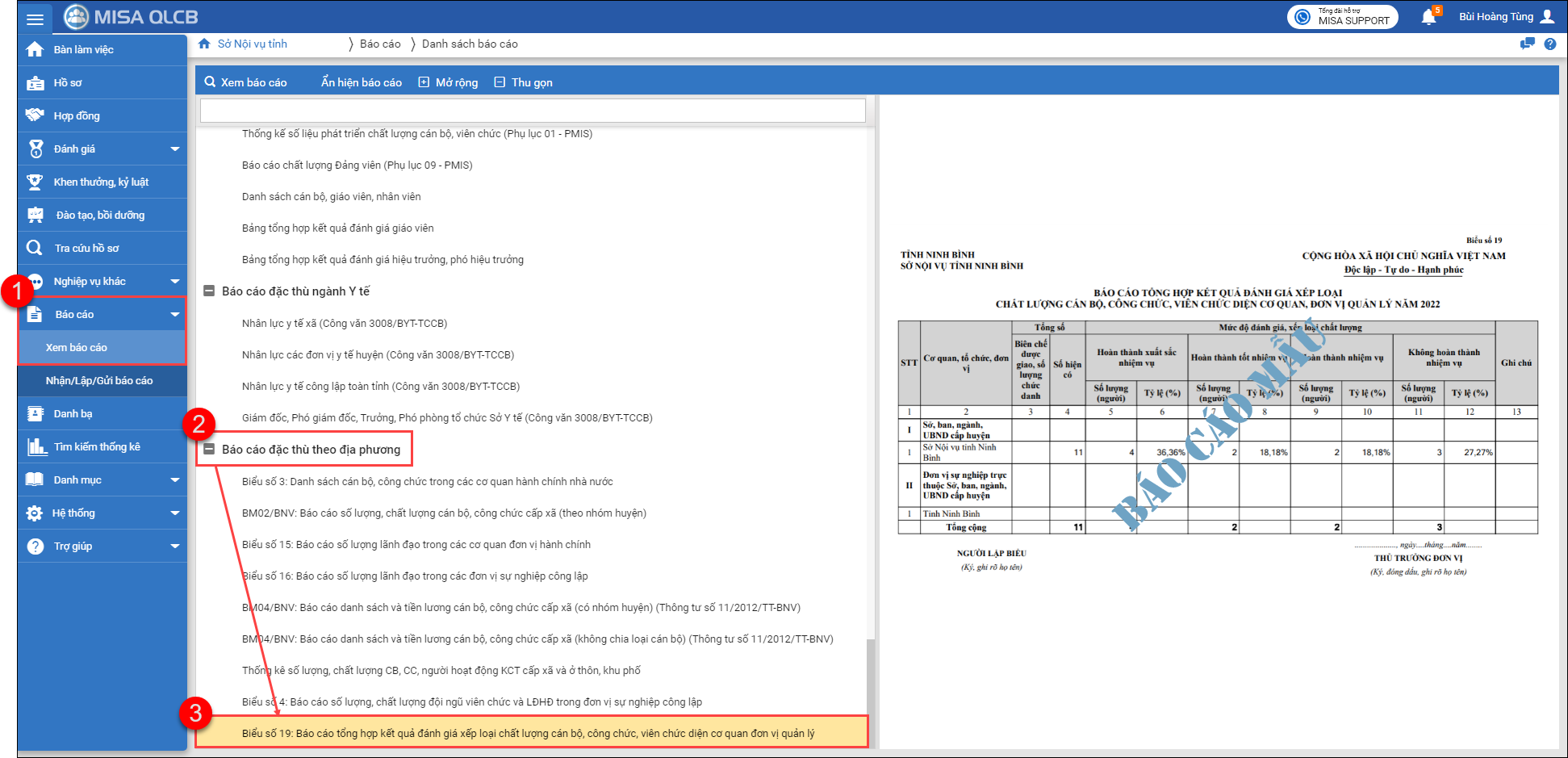Open MISA Support hotline button

pyautogui.click(x=1343, y=17)
